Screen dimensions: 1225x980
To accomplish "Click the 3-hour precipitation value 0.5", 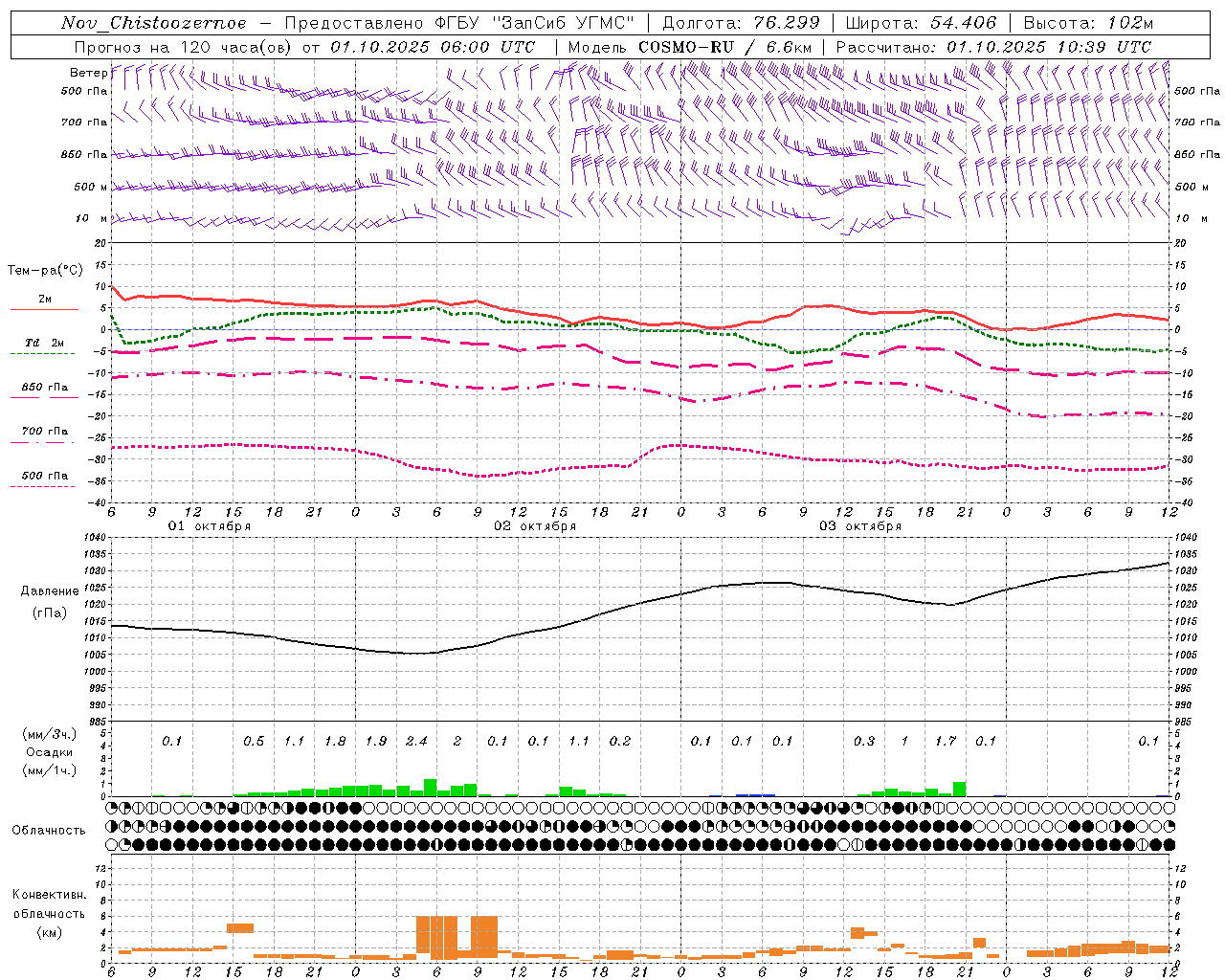I will coord(254,741).
